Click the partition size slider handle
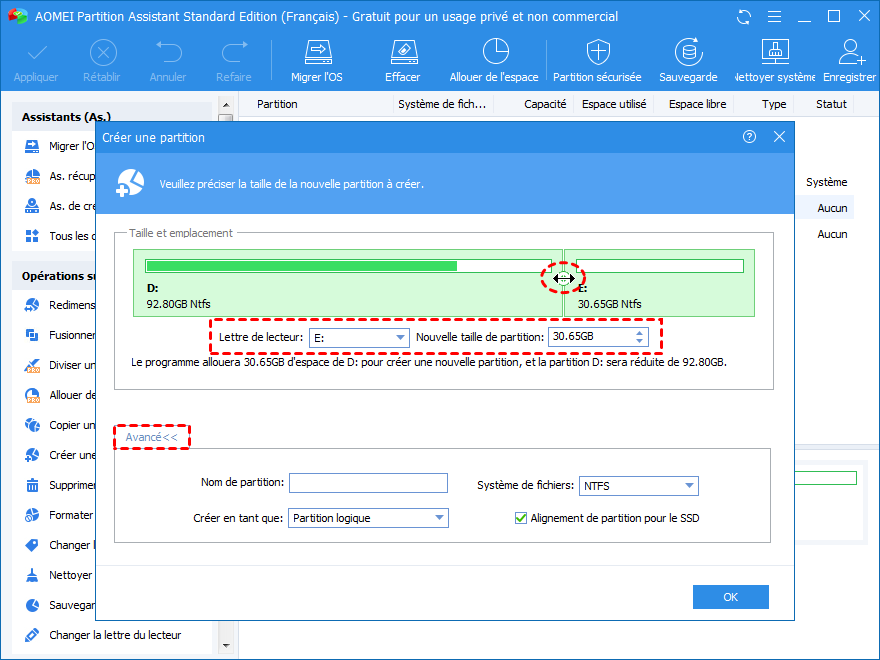The image size is (880, 660). click(563, 278)
